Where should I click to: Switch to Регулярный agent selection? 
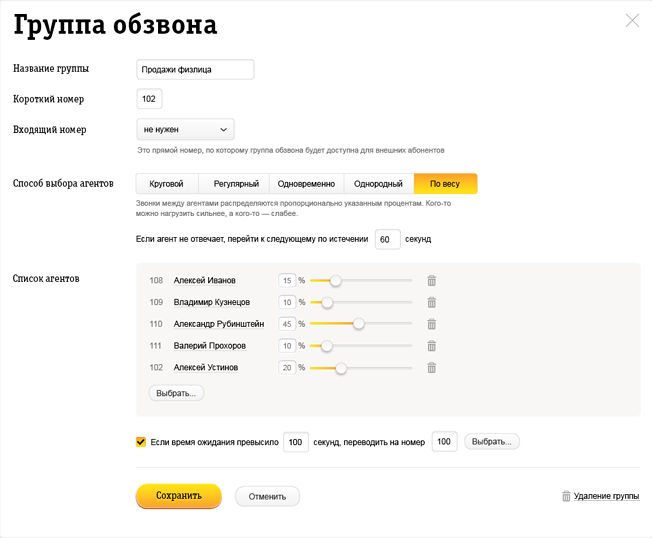click(236, 184)
